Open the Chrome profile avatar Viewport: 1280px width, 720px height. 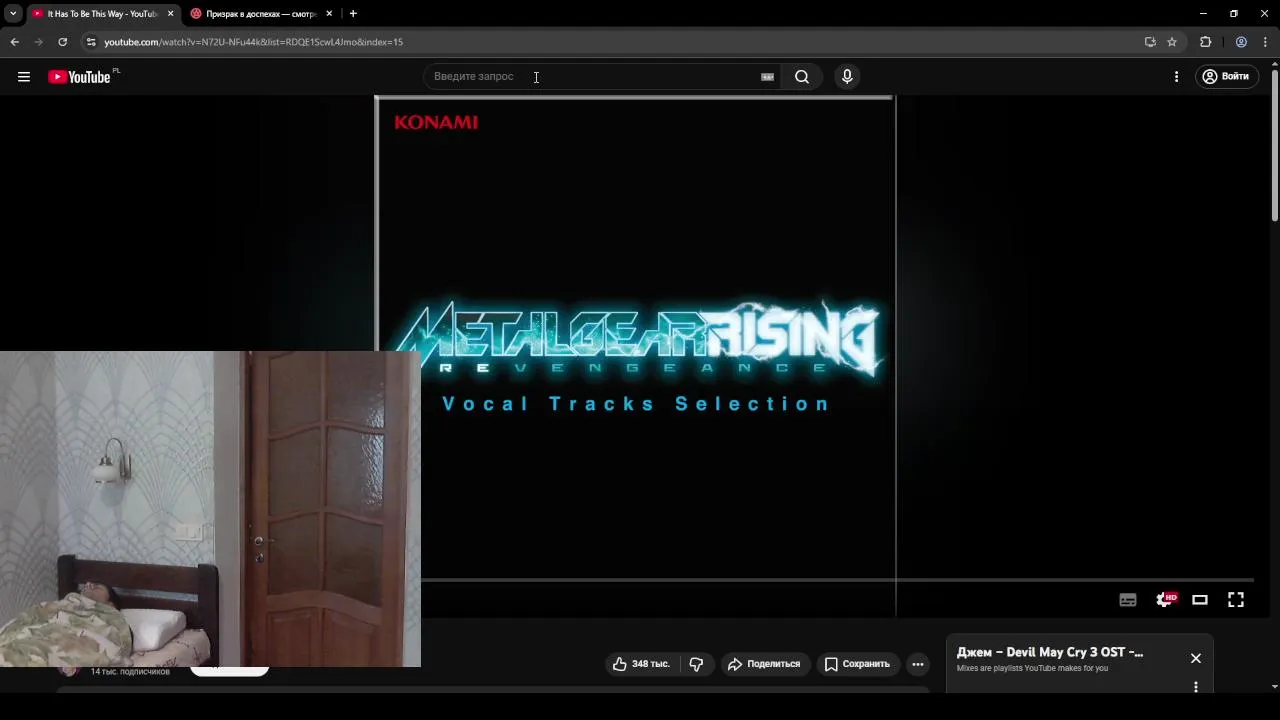pos(1241,42)
